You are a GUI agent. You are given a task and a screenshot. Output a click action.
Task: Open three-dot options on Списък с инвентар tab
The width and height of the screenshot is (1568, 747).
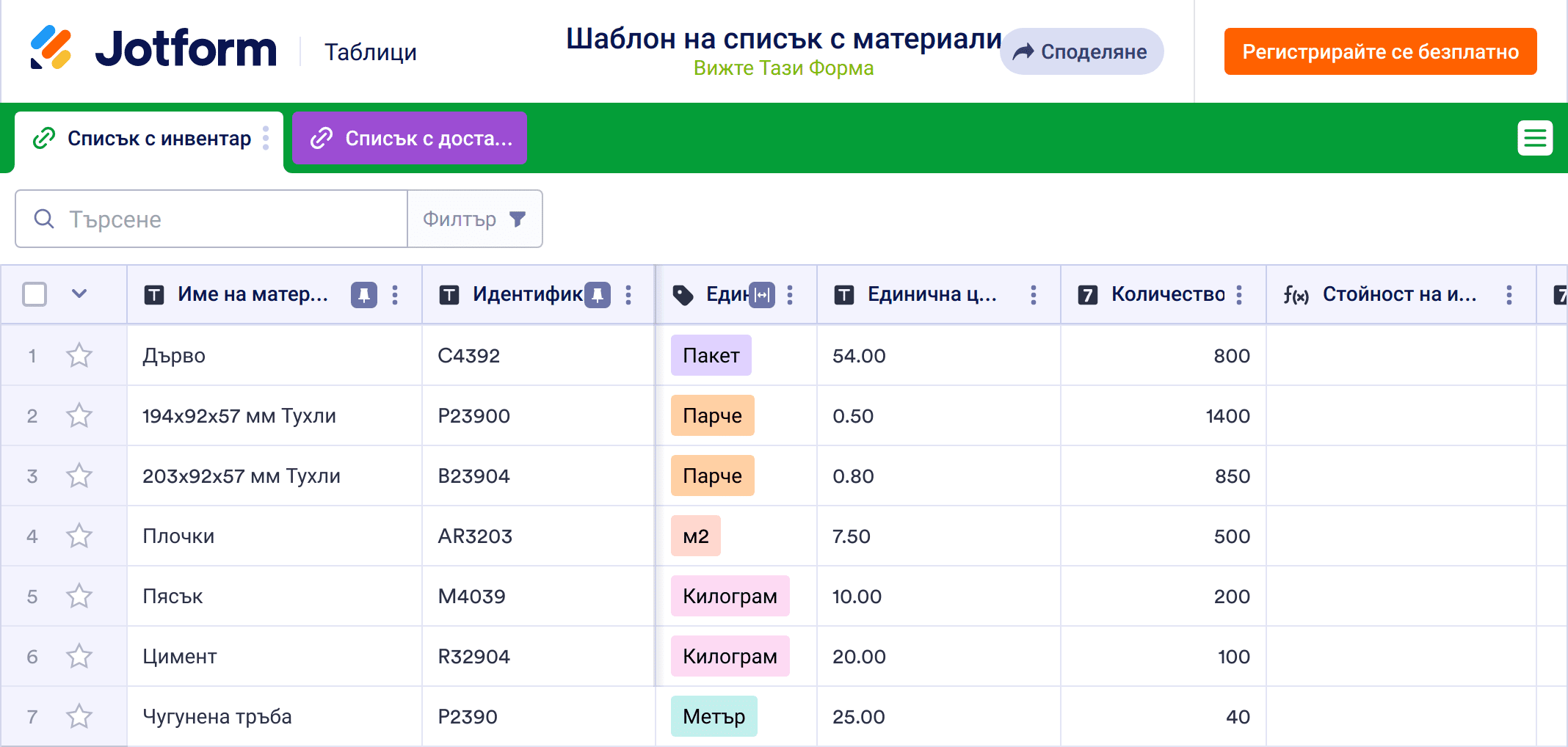pos(266,138)
